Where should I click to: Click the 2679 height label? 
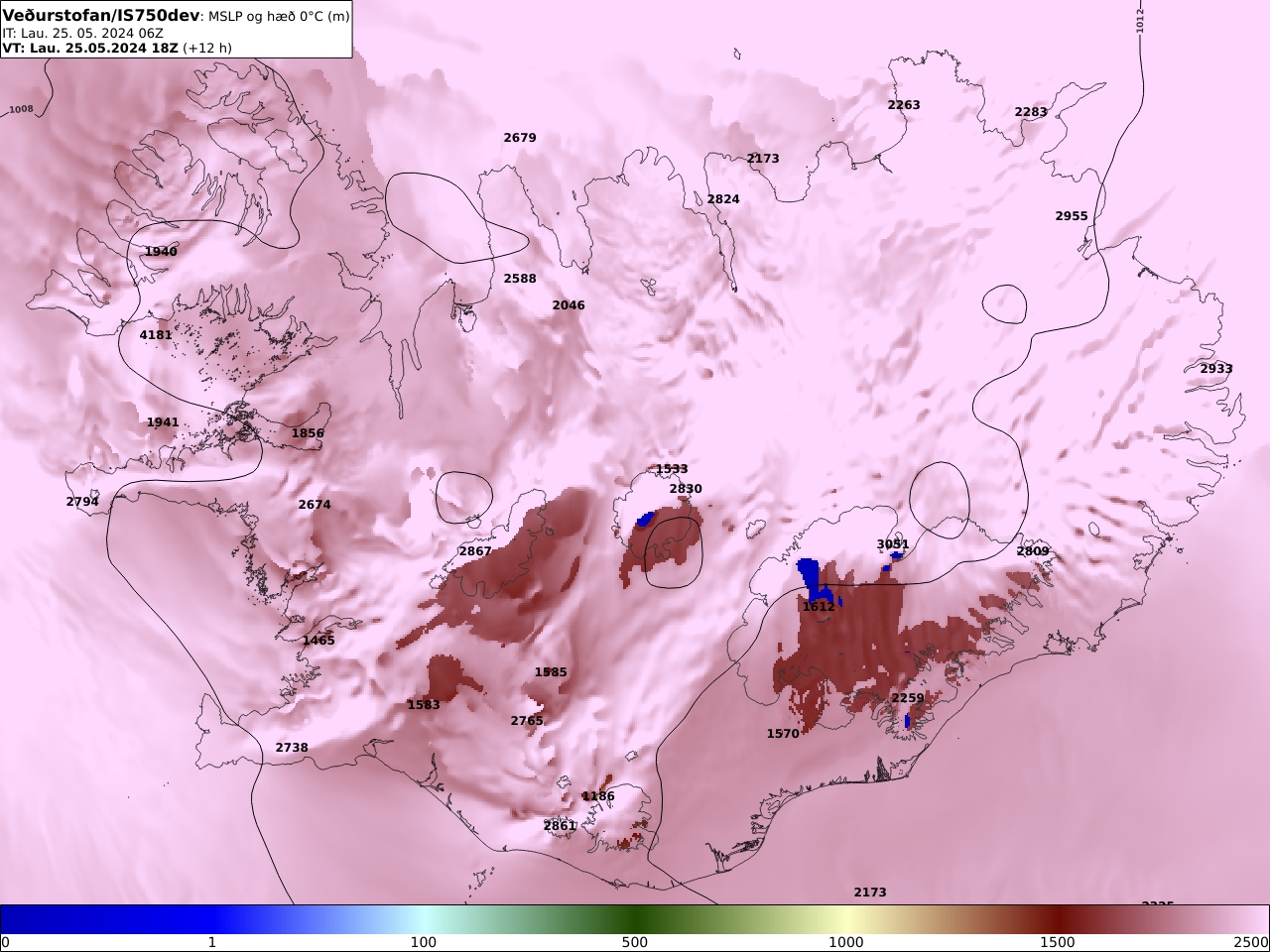(520, 138)
